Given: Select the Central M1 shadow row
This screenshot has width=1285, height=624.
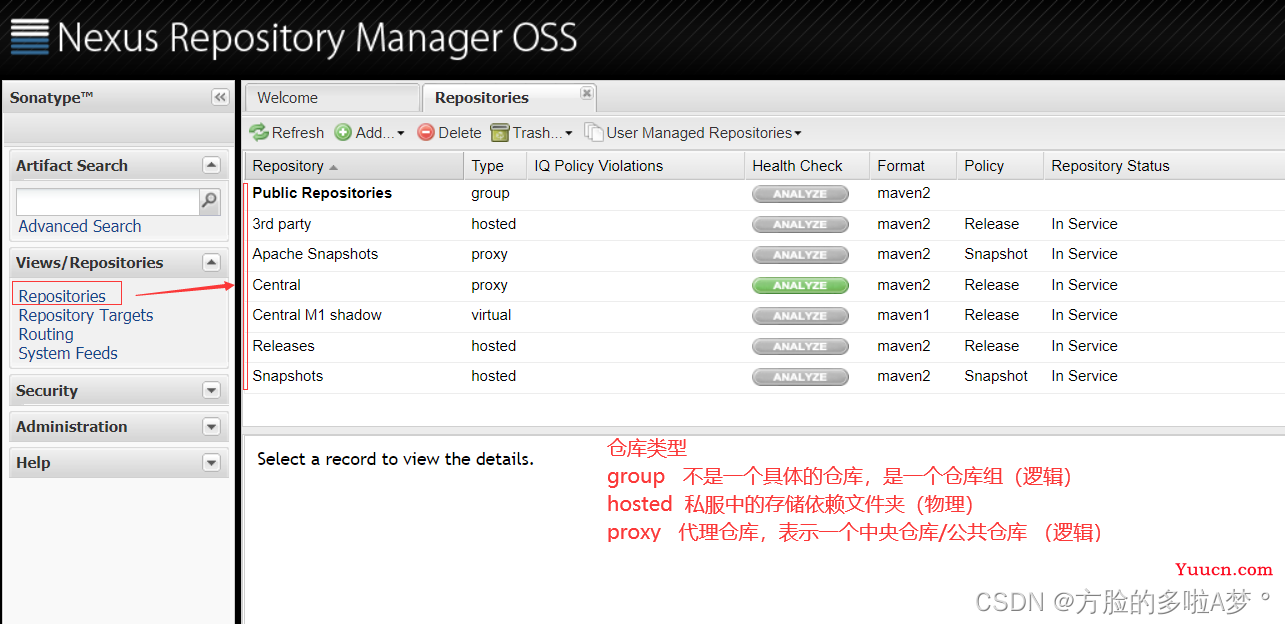Looking at the screenshot, I should 765,316.
